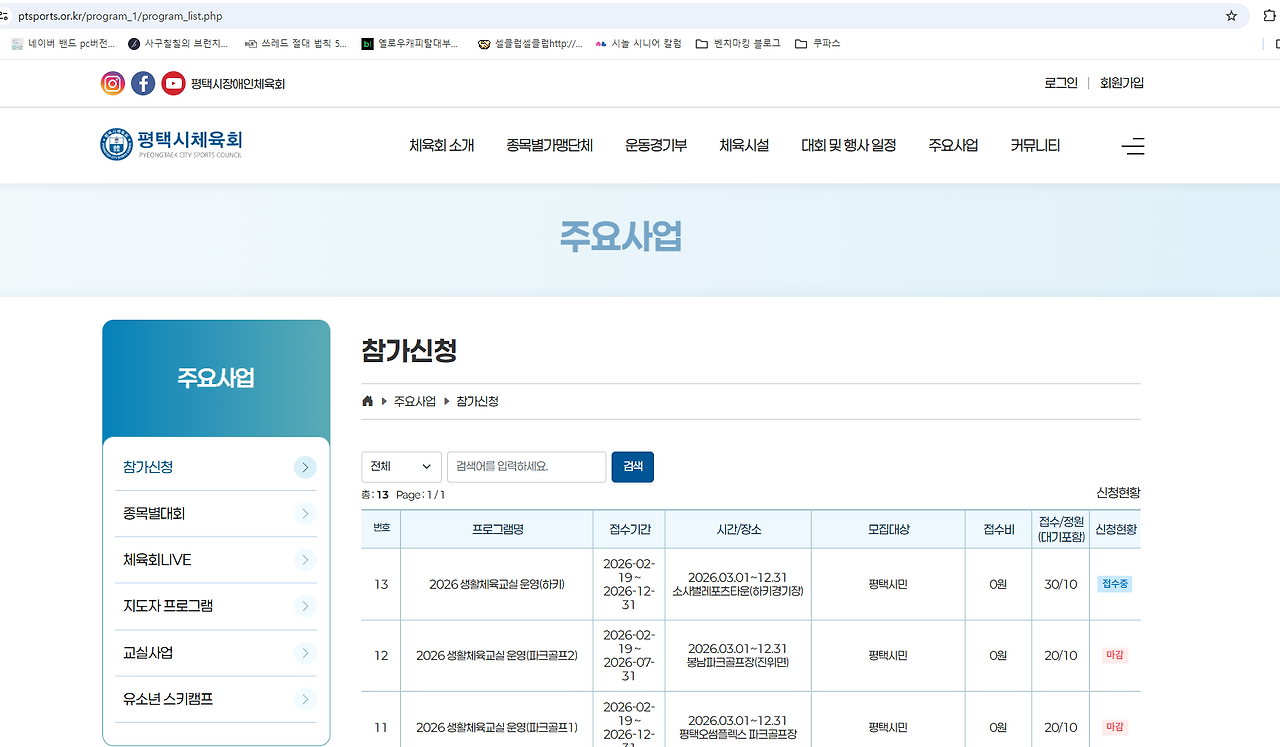Open the 셀클럽 bookmark
This screenshot has width=1280, height=747.
coord(530,44)
